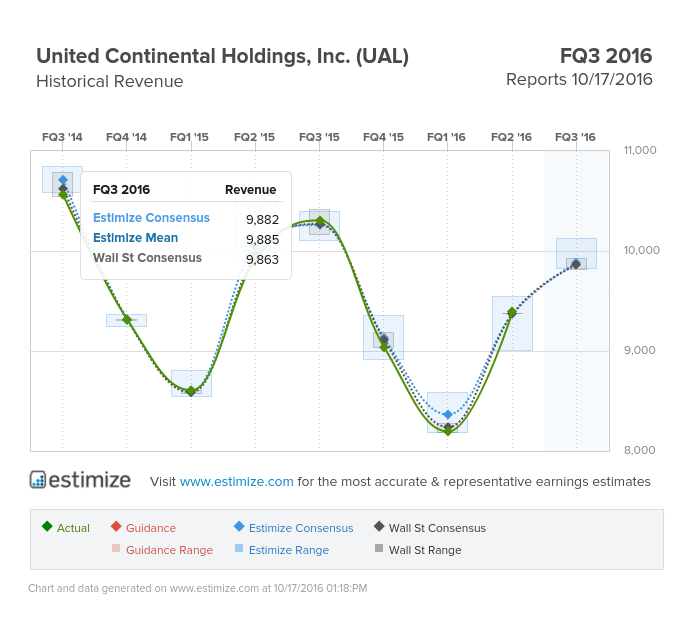
Task: Click the green Actual legend diamond
Action: (47, 526)
